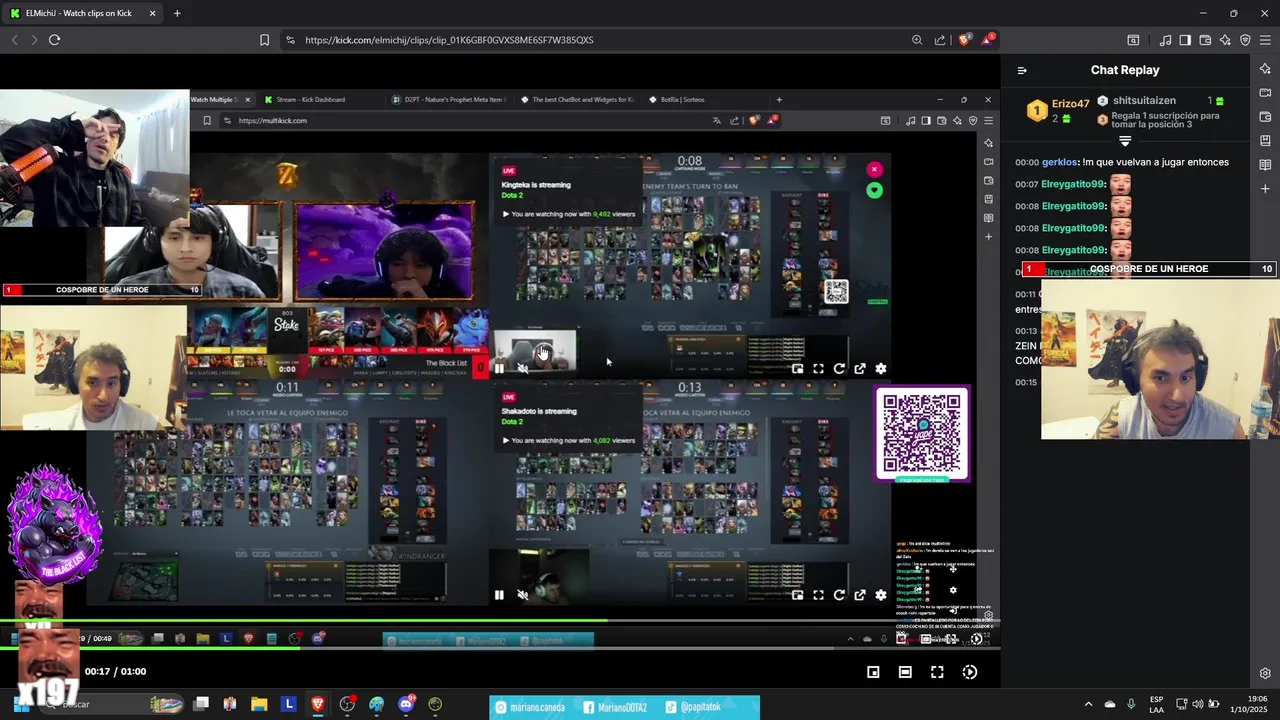This screenshot has height=720, width=1280.
Task: Toggle theater mode on clip player
Action: pos(905,672)
